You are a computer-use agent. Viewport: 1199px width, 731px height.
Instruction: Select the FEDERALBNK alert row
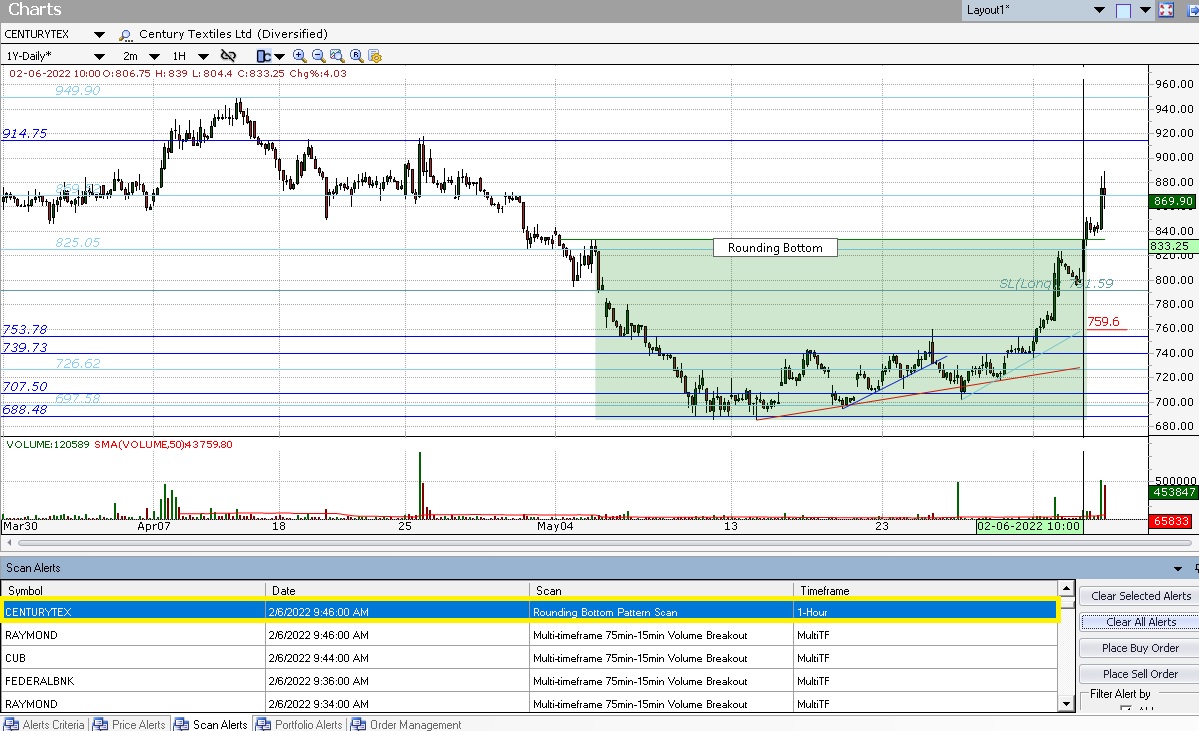point(529,681)
